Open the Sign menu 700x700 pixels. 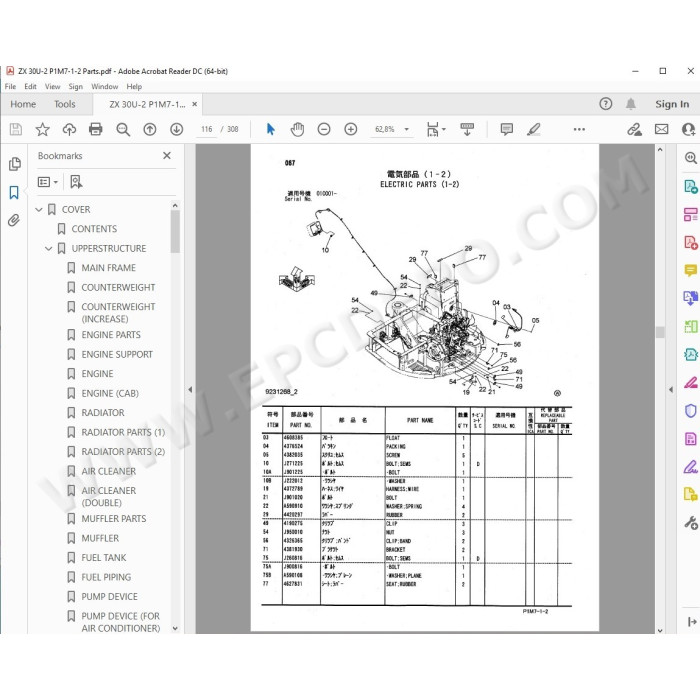75,87
